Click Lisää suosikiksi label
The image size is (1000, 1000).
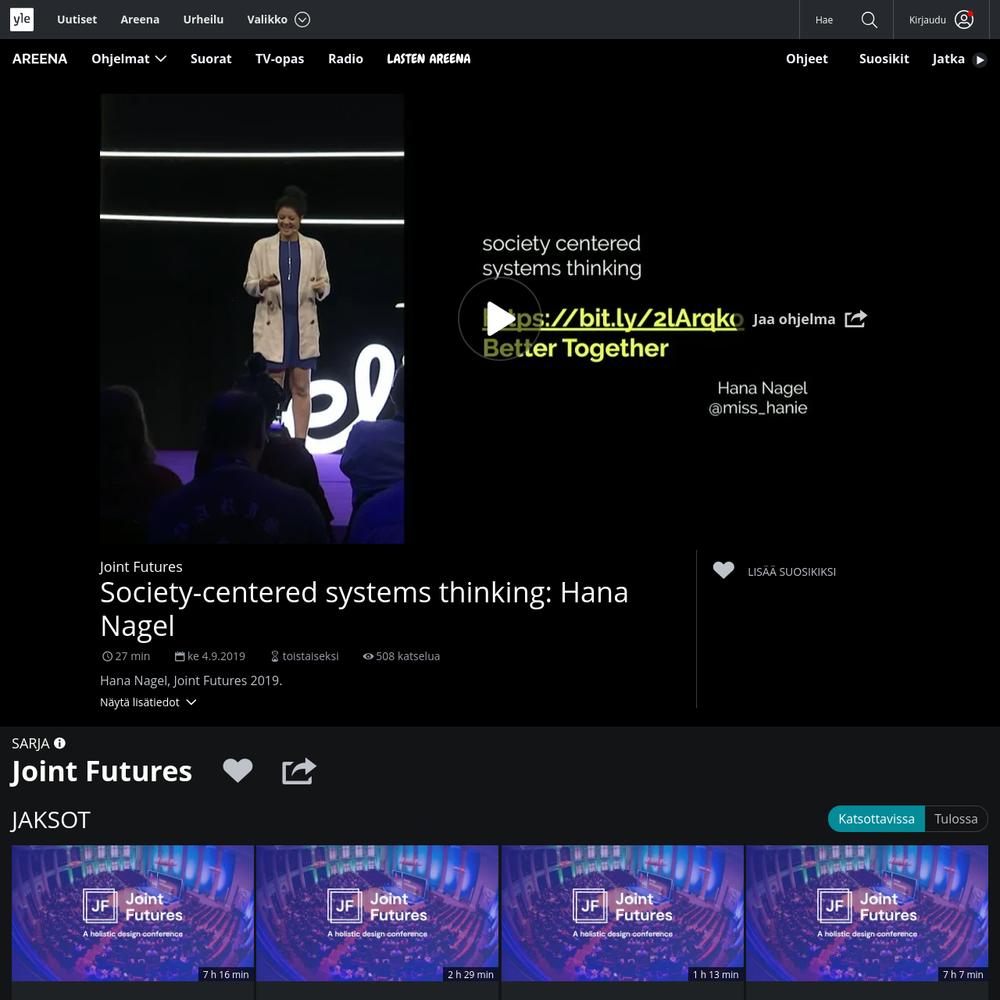point(791,571)
